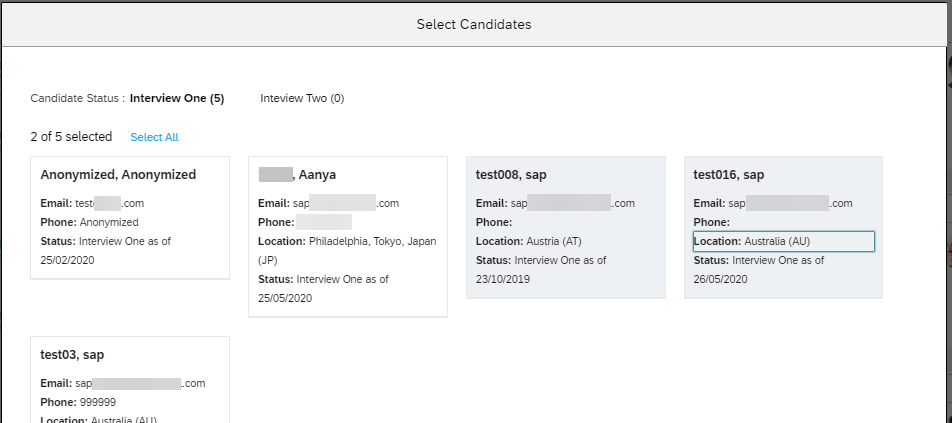Click Aanya's location 'Philadelphia, Tokyo, Japan' text
This screenshot has height=423, width=952.
pyautogui.click(x=347, y=251)
